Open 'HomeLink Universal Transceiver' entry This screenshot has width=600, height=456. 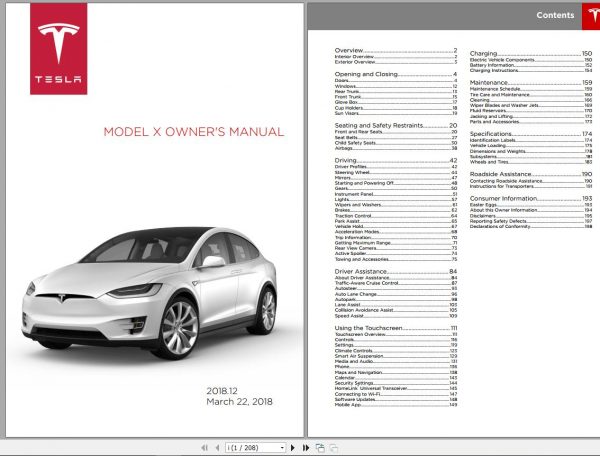coord(396,389)
